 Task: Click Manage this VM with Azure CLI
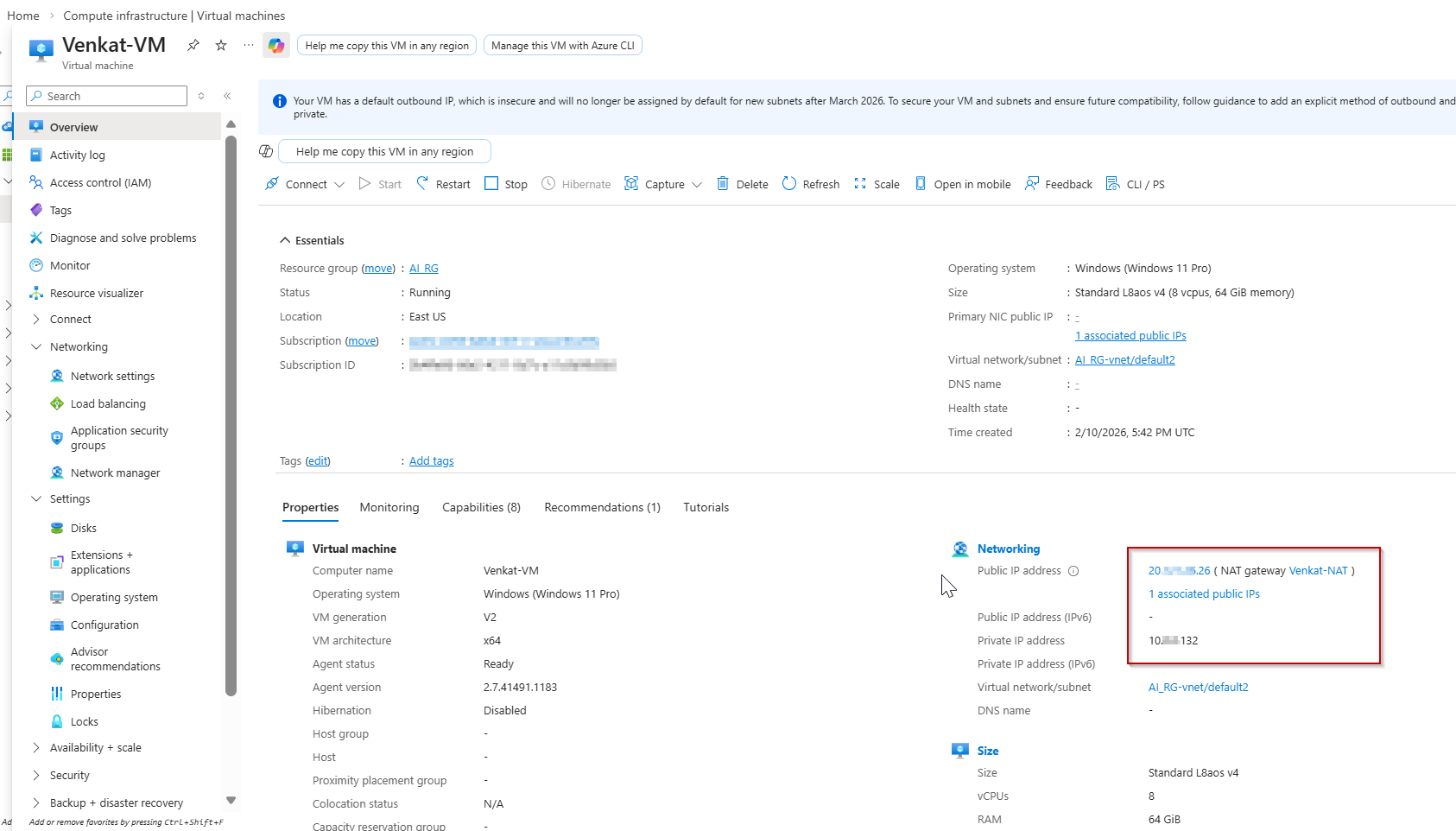[563, 46]
